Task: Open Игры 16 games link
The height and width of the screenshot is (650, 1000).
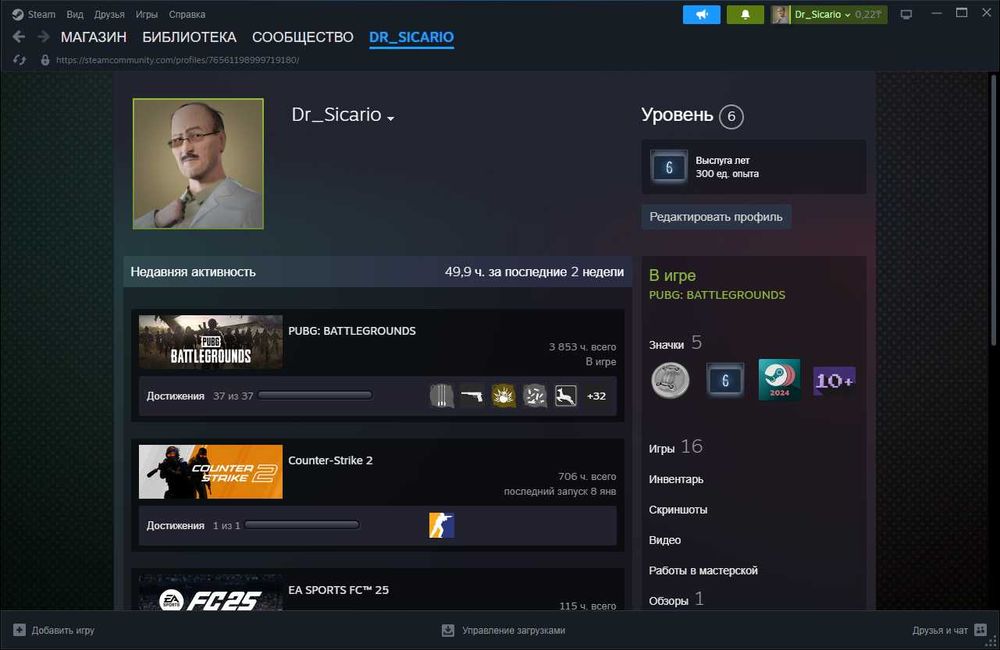Action: (675, 447)
